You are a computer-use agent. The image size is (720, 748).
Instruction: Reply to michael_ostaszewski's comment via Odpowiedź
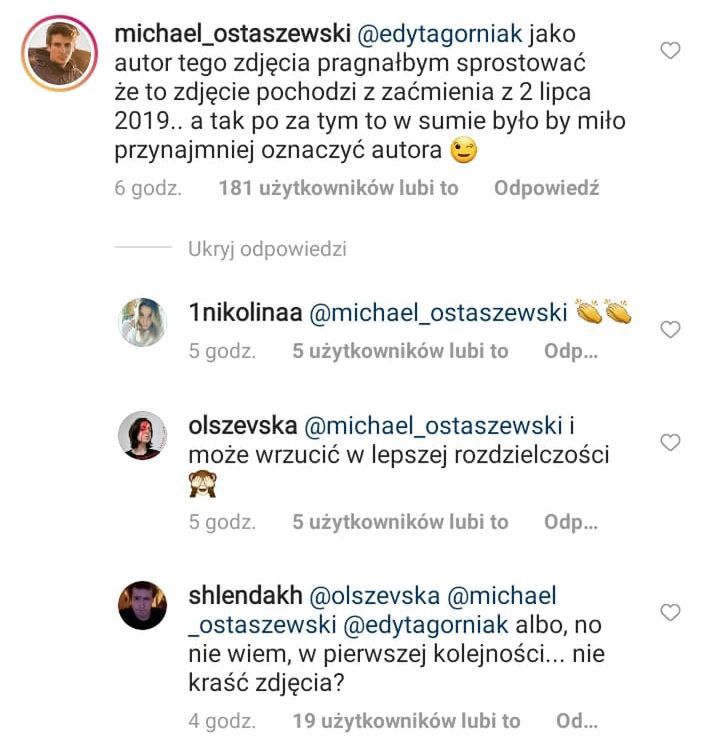[x=546, y=188]
